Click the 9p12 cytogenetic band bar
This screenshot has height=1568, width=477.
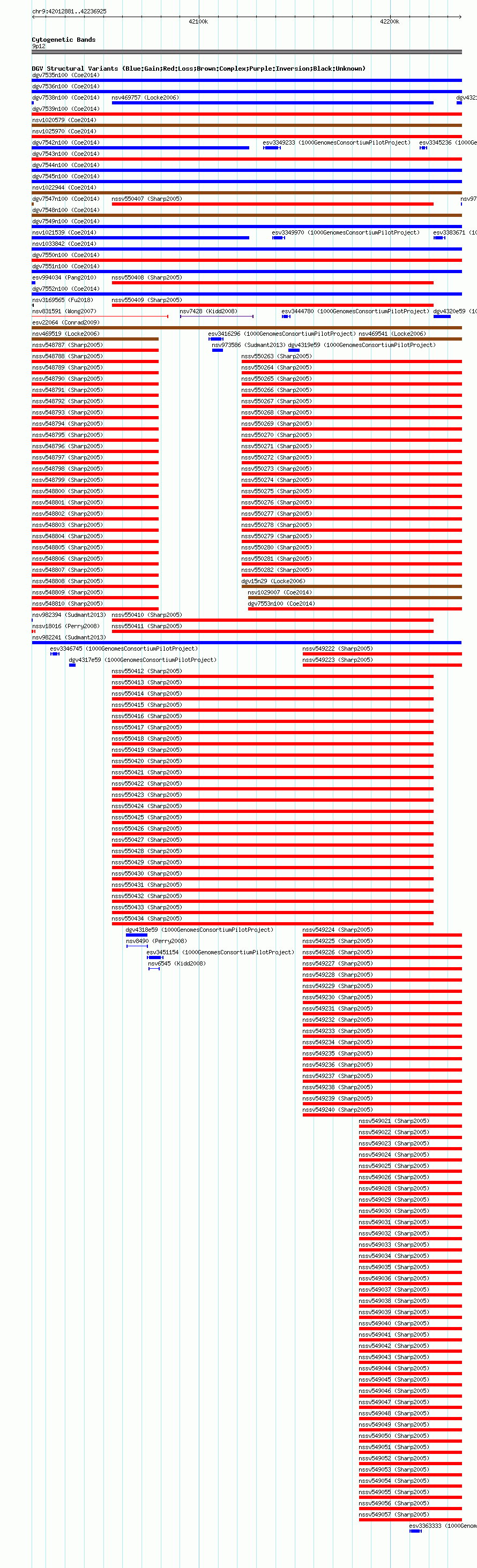tap(247, 52)
